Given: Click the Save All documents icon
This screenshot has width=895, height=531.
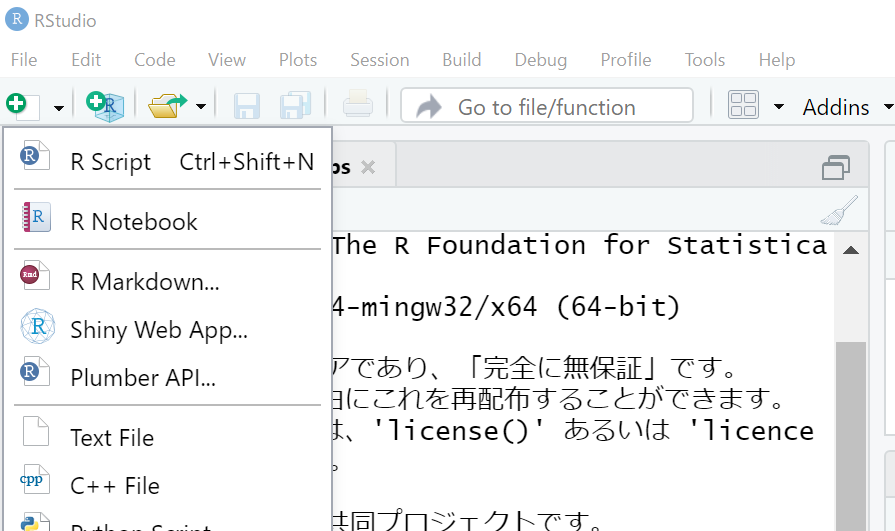Looking at the screenshot, I should 295,106.
